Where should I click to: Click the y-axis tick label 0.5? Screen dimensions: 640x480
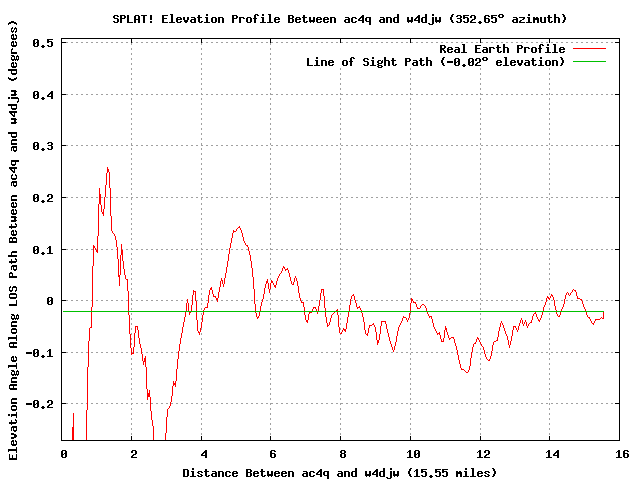[x=43, y=43]
